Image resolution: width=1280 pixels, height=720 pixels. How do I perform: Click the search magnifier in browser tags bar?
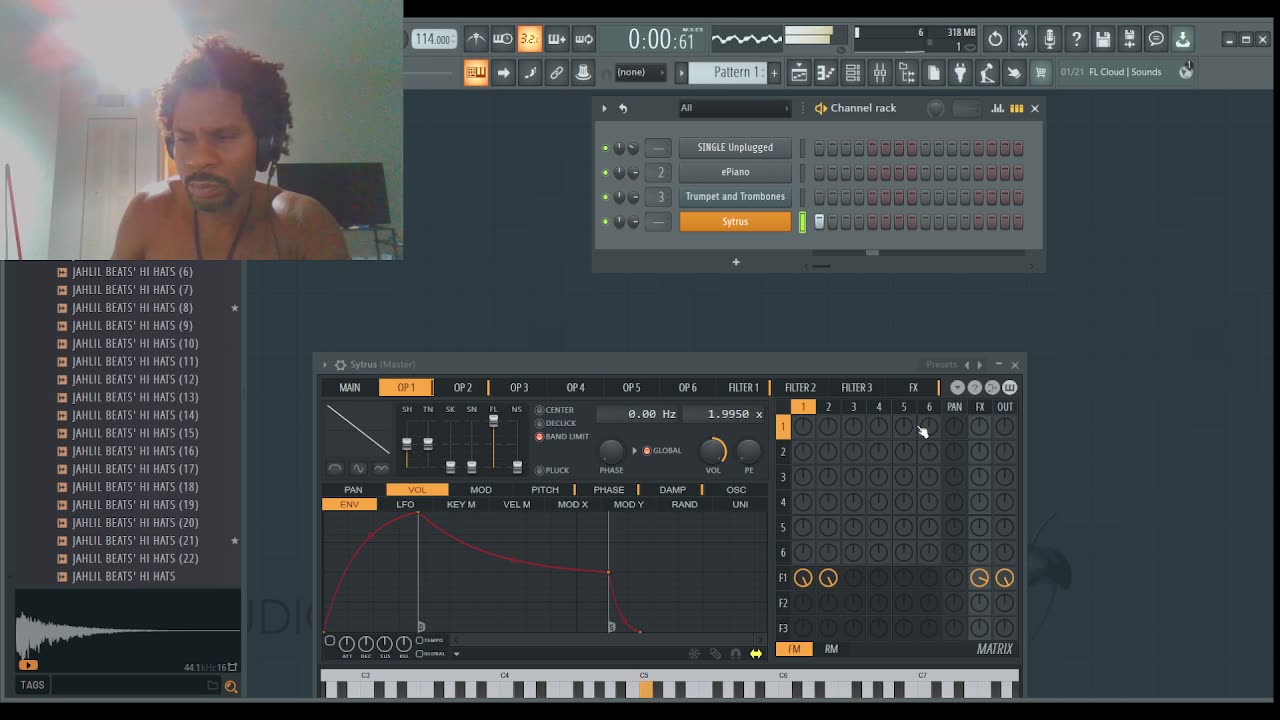(x=231, y=686)
